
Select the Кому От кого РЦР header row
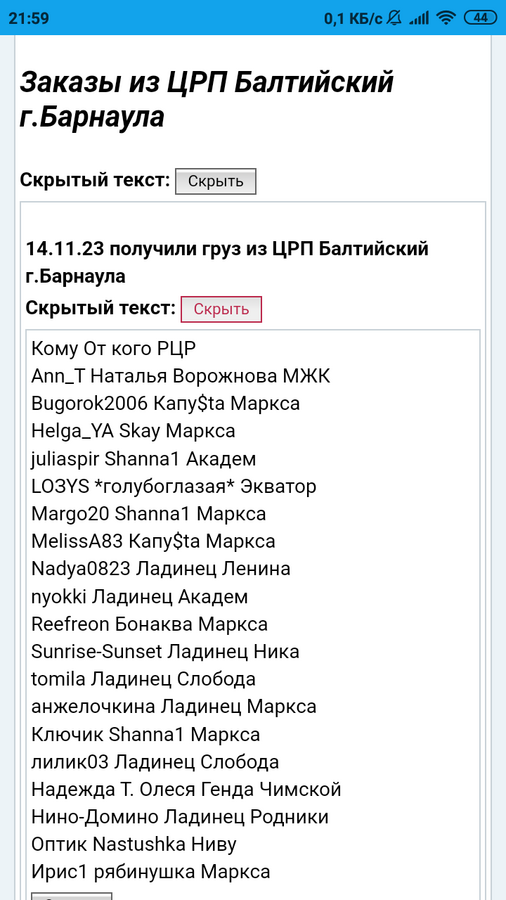point(114,348)
